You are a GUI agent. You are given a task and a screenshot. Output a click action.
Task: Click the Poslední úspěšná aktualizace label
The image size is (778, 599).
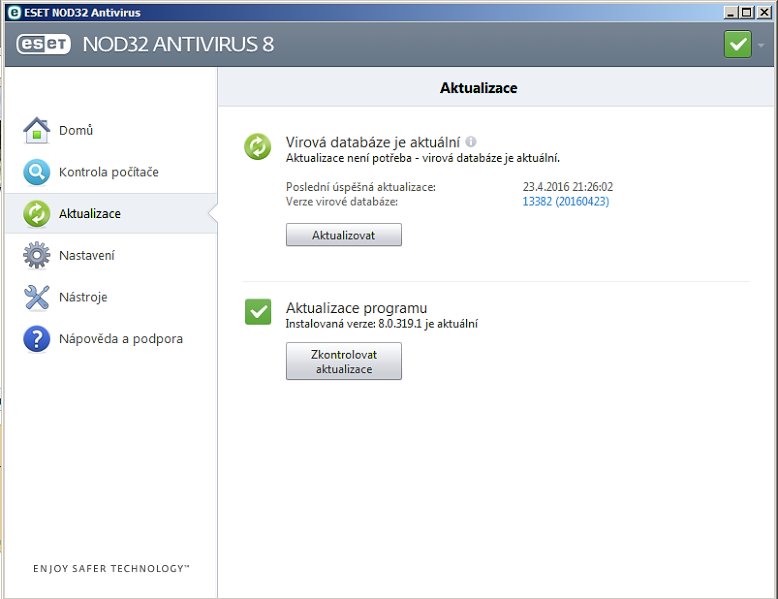pos(361,187)
